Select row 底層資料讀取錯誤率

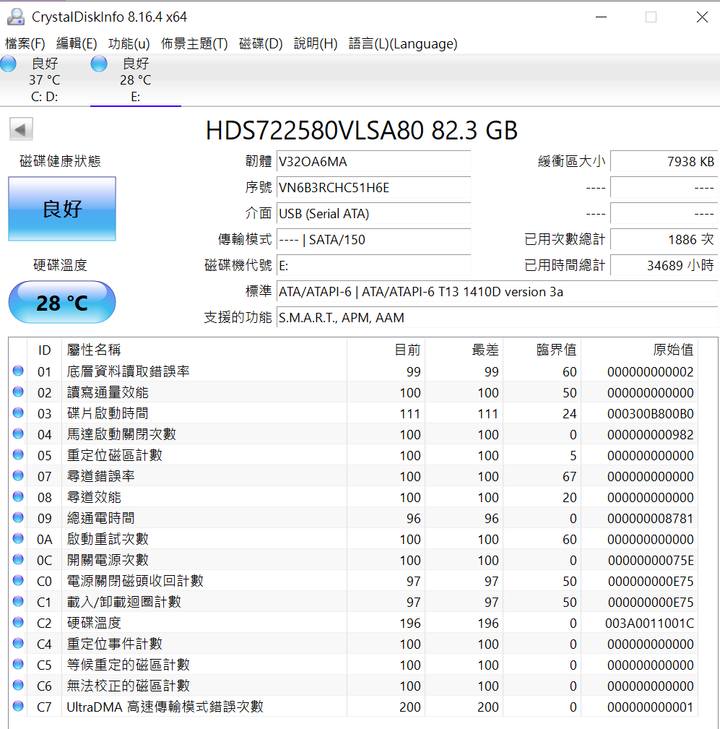tap(353, 371)
